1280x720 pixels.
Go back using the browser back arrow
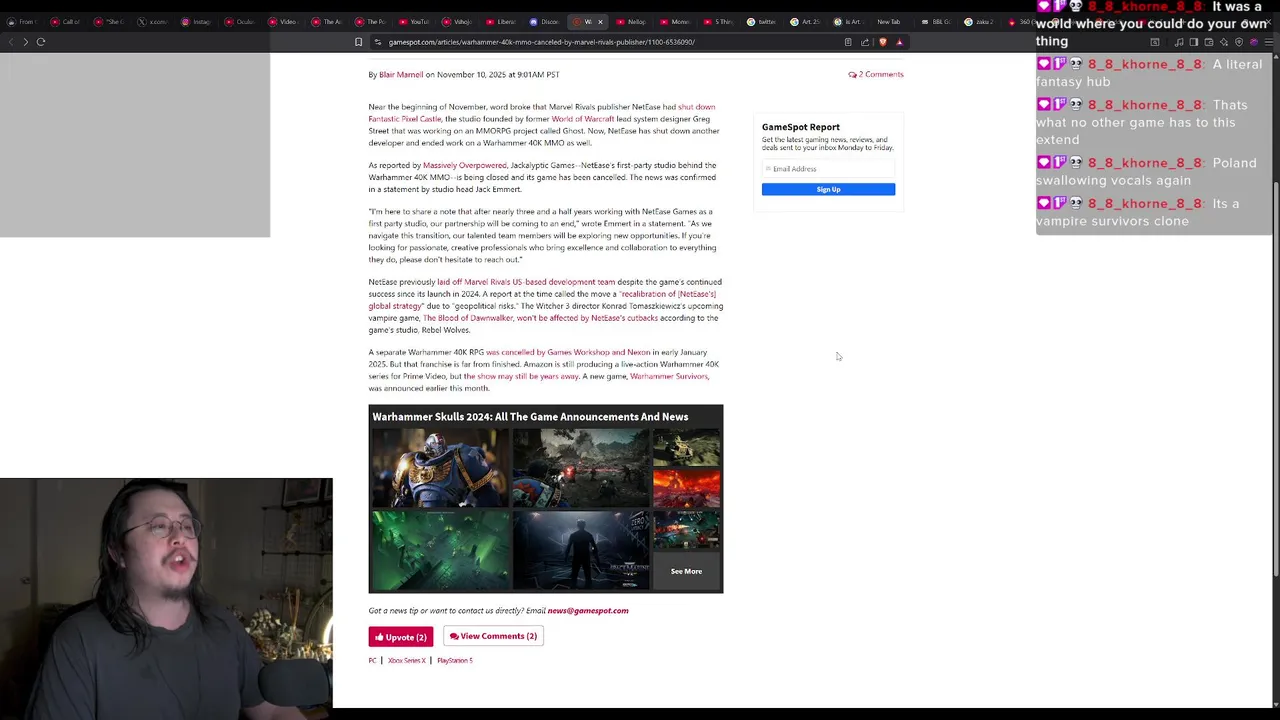(11, 42)
